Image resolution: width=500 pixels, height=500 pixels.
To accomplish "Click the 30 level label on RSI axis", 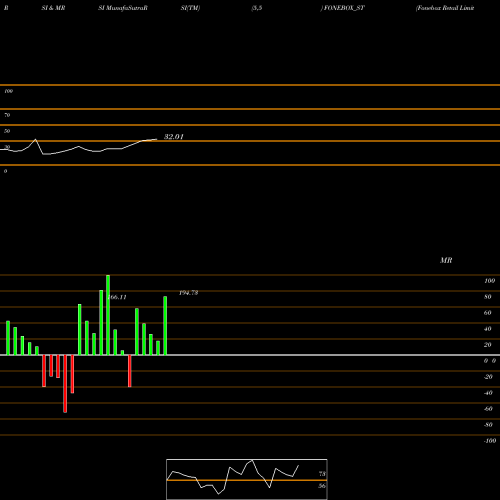I will 7,147.
